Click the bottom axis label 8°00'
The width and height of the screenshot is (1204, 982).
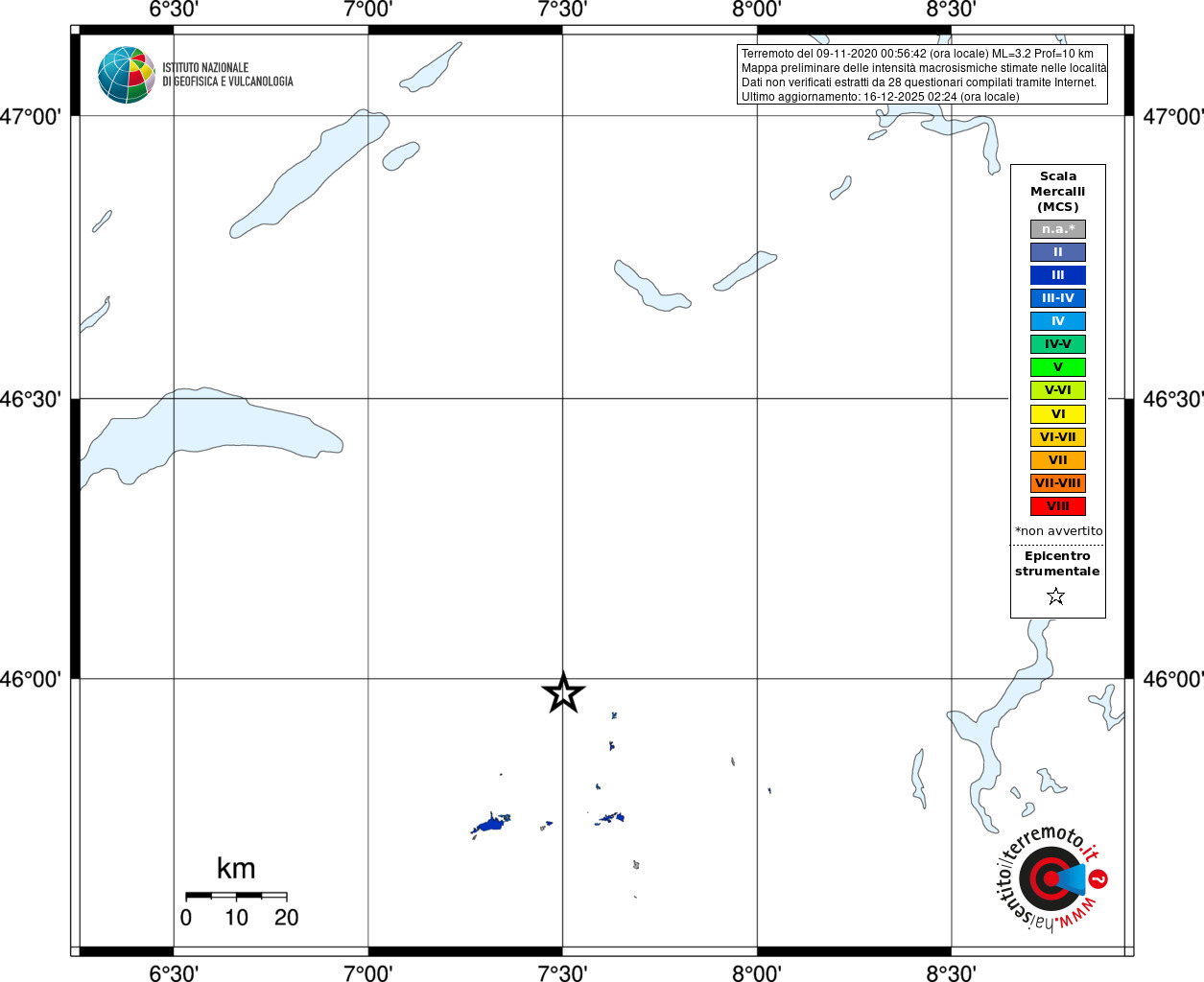757,973
